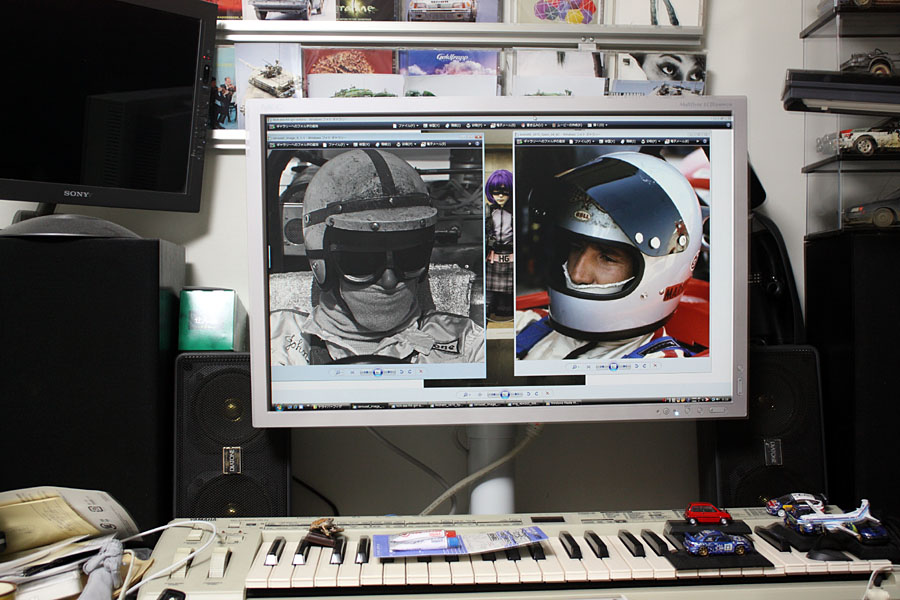The height and width of the screenshot is (600, 900).
Task: Delete the white helmet photo
Action: click(655, 366)
